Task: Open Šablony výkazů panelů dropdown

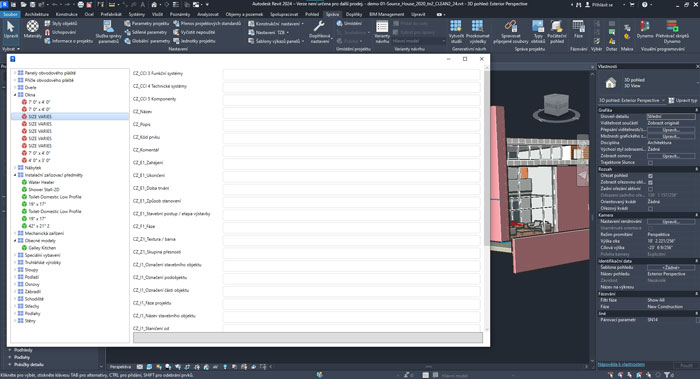Action: click(x=276, y=41)
